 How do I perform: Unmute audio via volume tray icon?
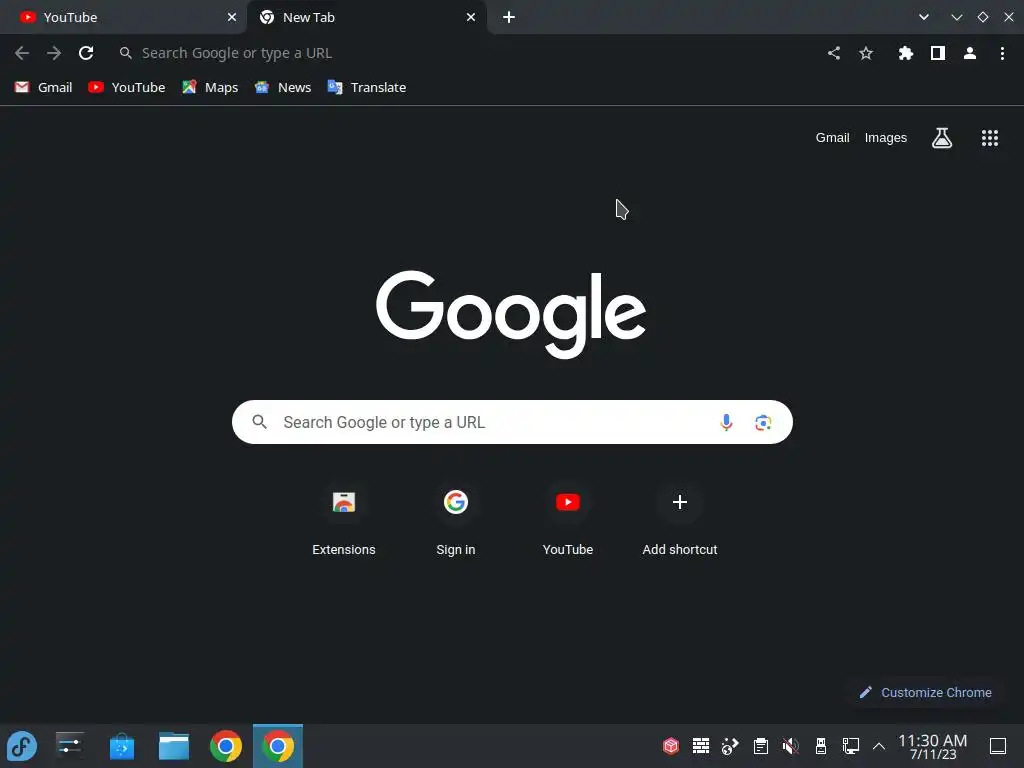coord(791,746)
